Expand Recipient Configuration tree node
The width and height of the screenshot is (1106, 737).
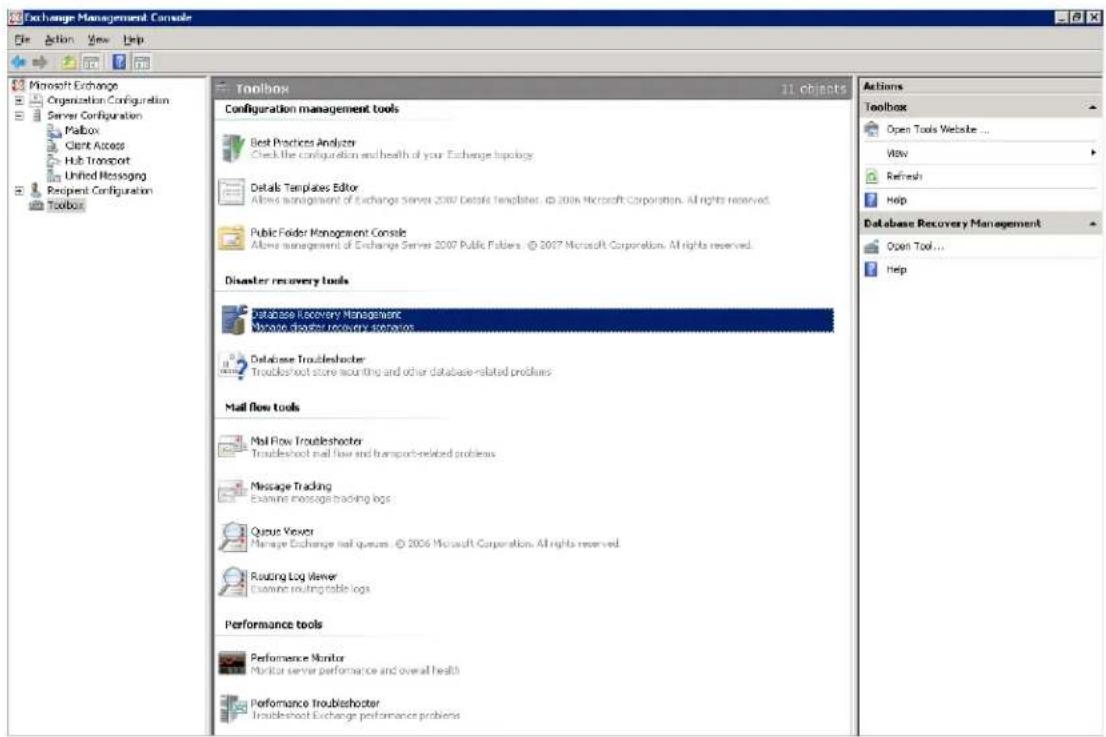(19, 190)
